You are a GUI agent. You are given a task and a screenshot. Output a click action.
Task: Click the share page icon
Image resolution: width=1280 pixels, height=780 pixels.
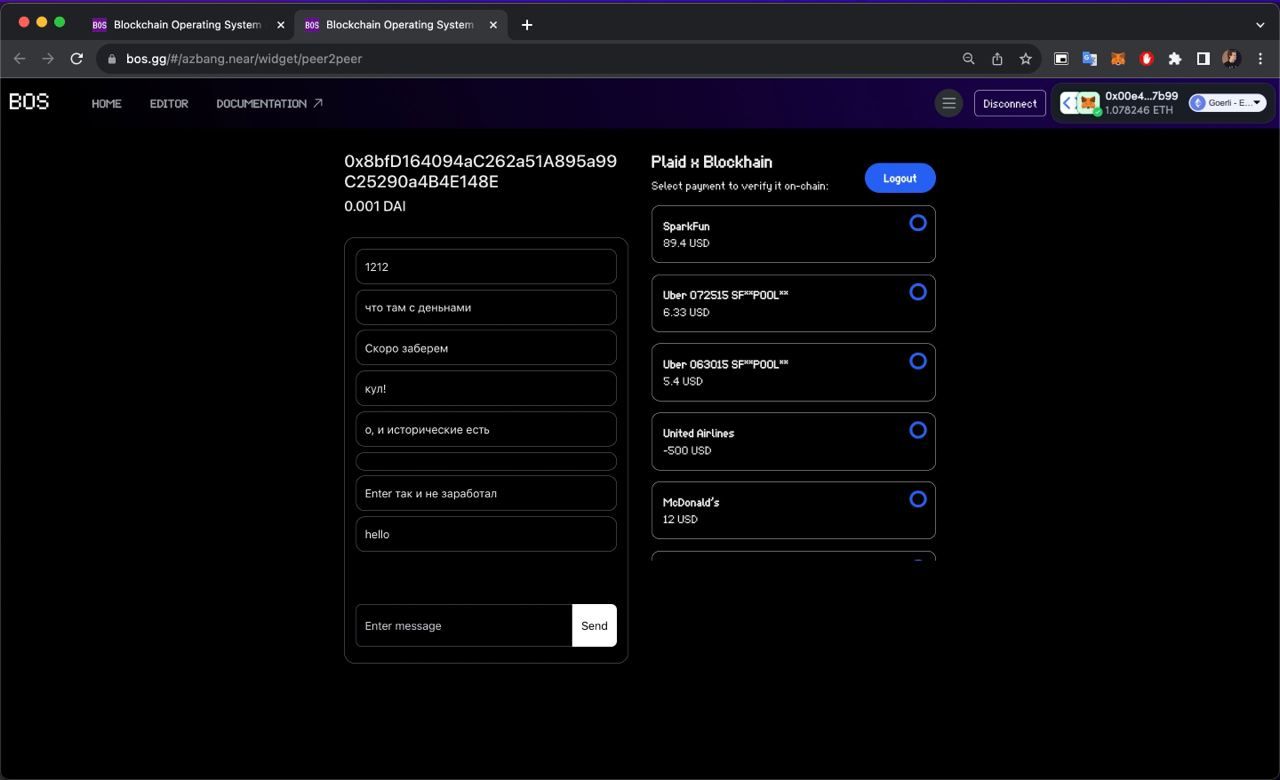pyautogui.click(x=997, y=59)
